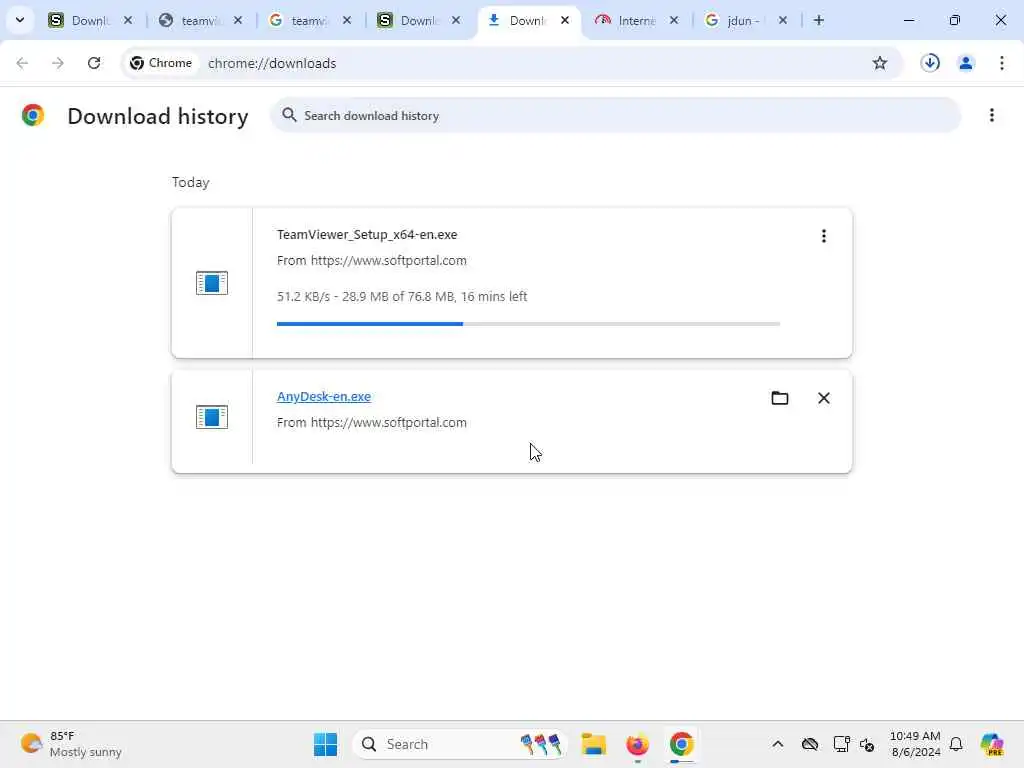Image resolution: width=1024 pixels, height=768 pixels.
Task: Click the TeamViewer file type icon
Action: pos(212,283)
